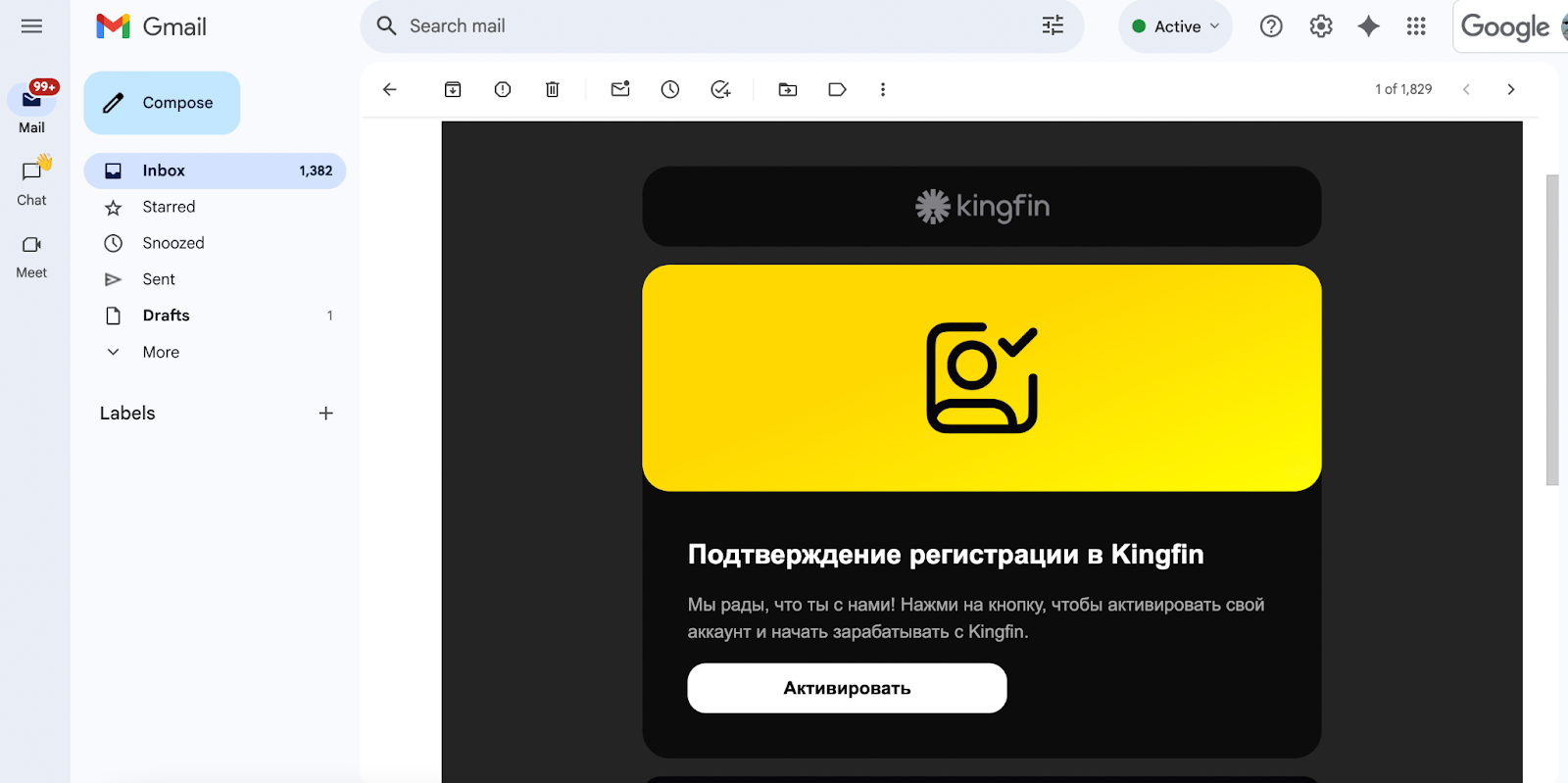Open the Support help icon

(1271, 26)
